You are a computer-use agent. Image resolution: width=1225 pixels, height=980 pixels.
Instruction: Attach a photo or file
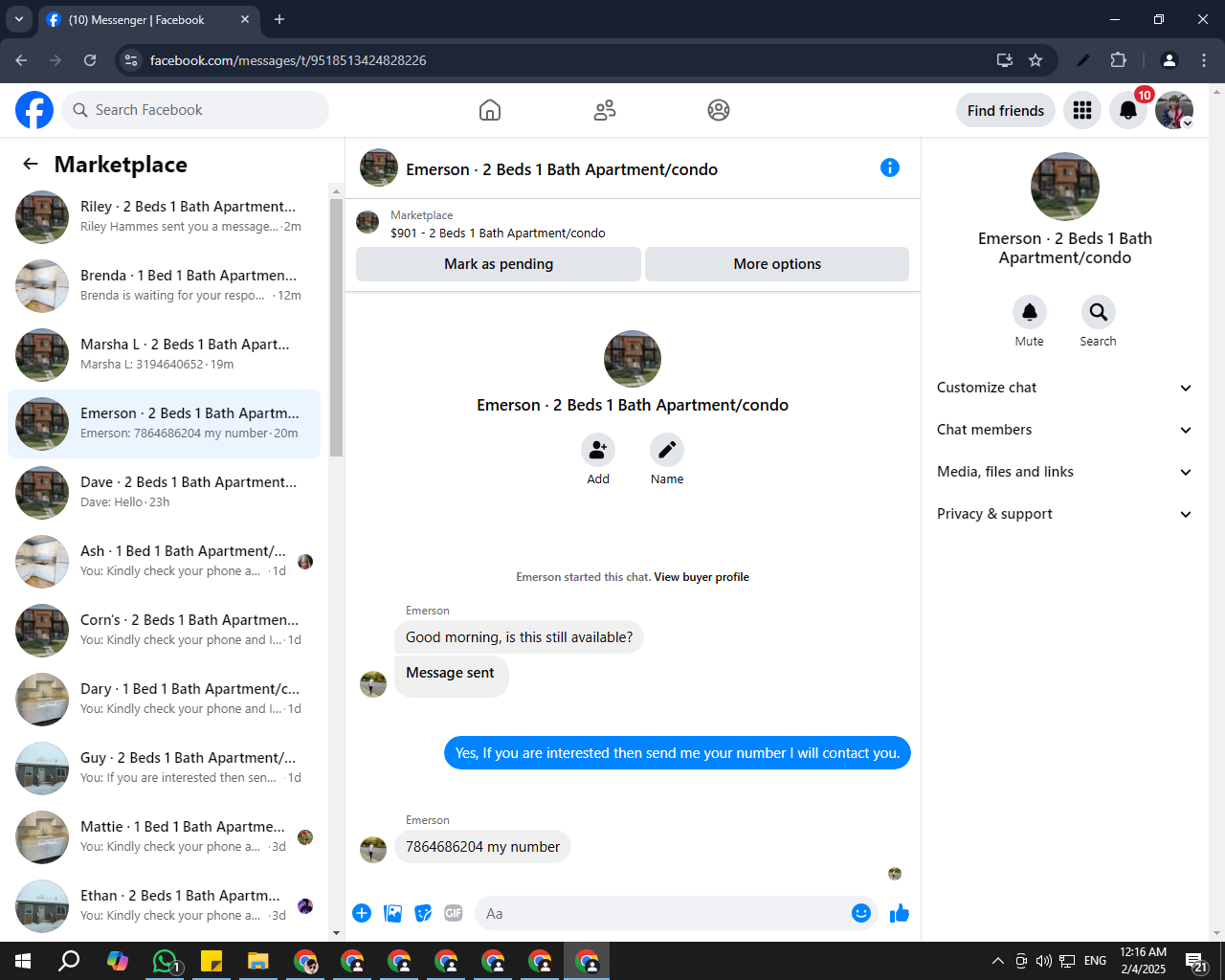tap(392, 913)
